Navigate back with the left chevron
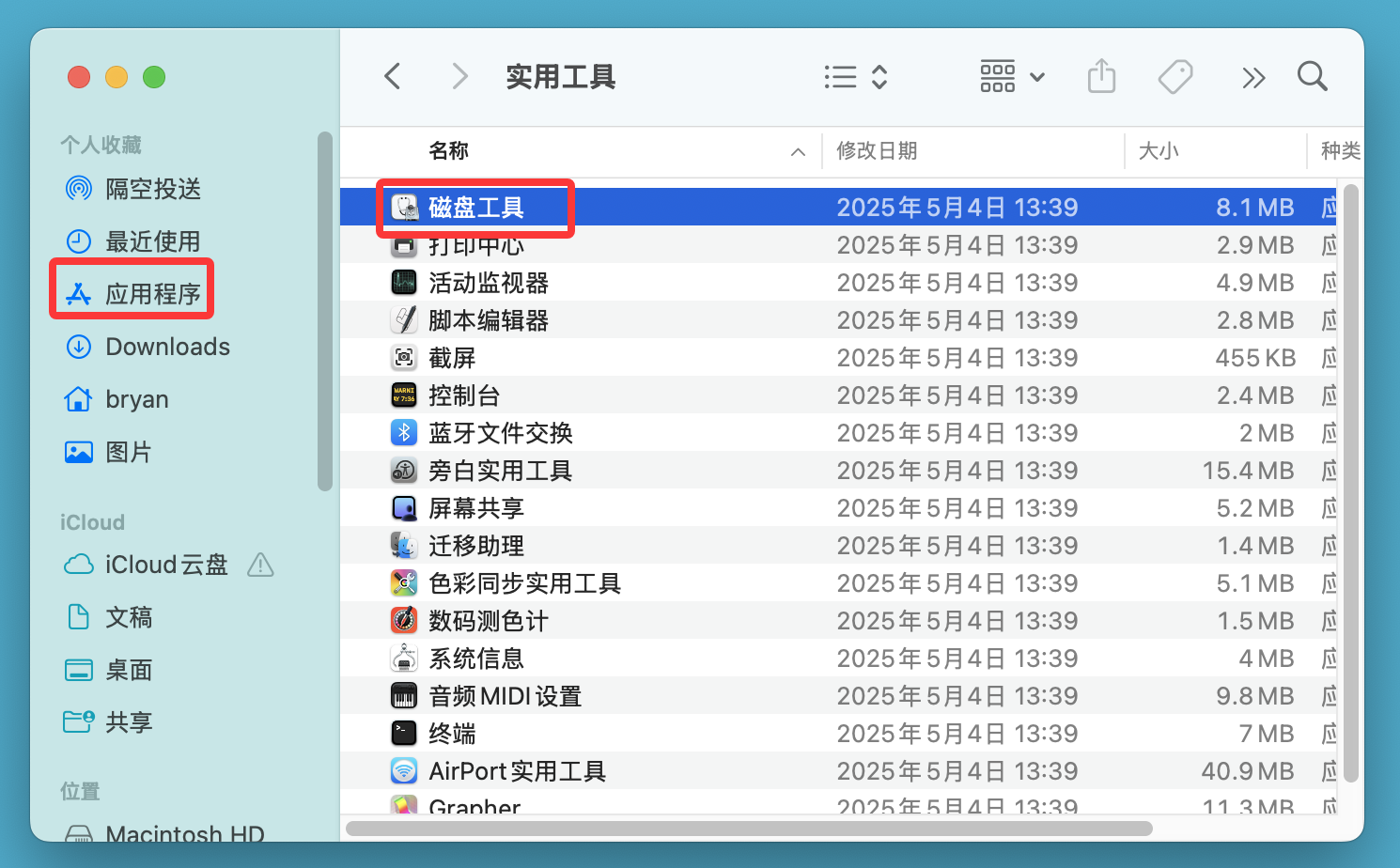The width and height of the screenshot is (1400, 868). click(x=393, y=76)
